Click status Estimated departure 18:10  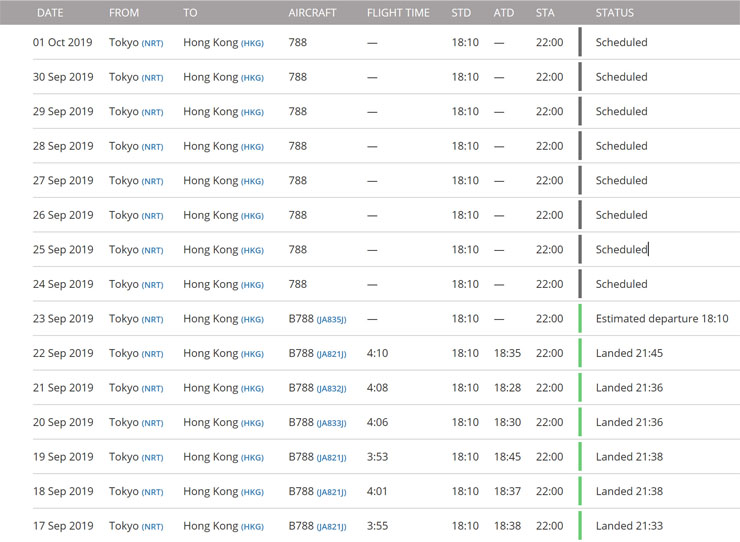coord(662,319)
